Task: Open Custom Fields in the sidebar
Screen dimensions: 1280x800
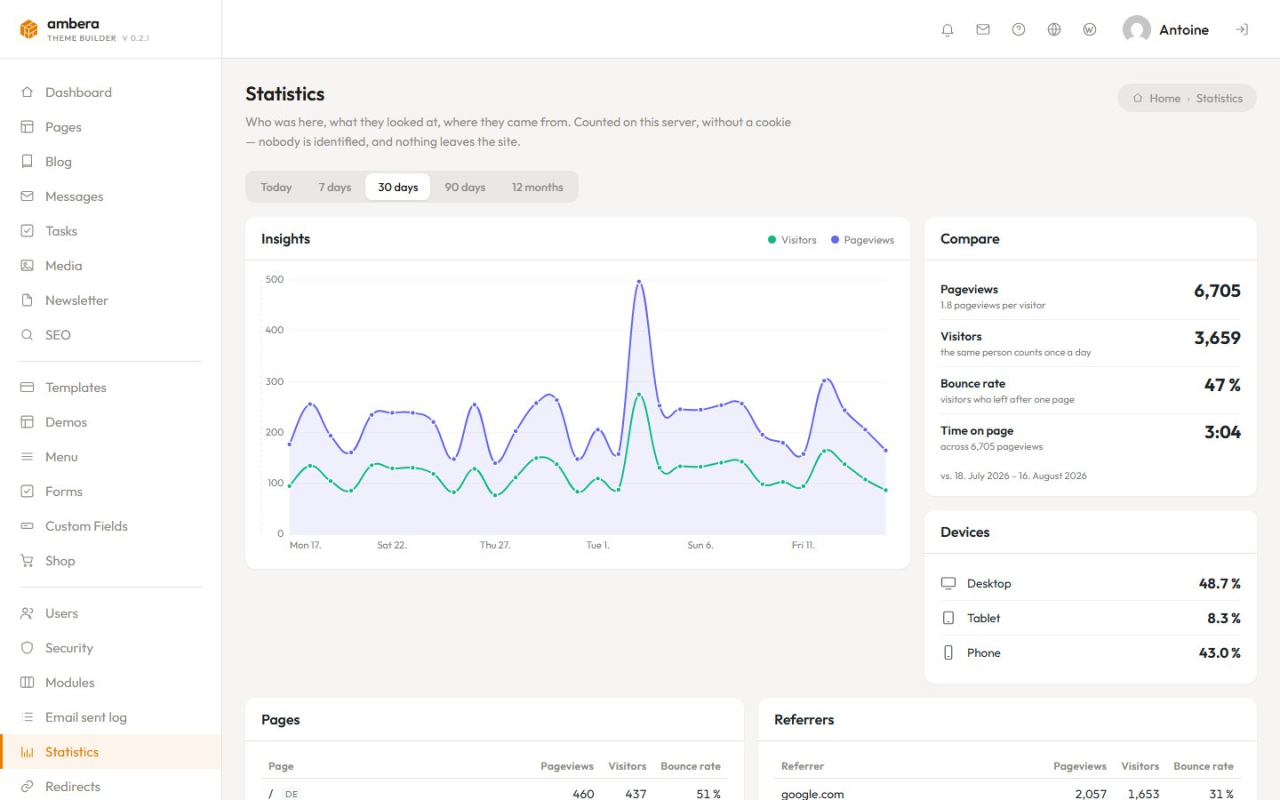Action: tap(110, 526)
